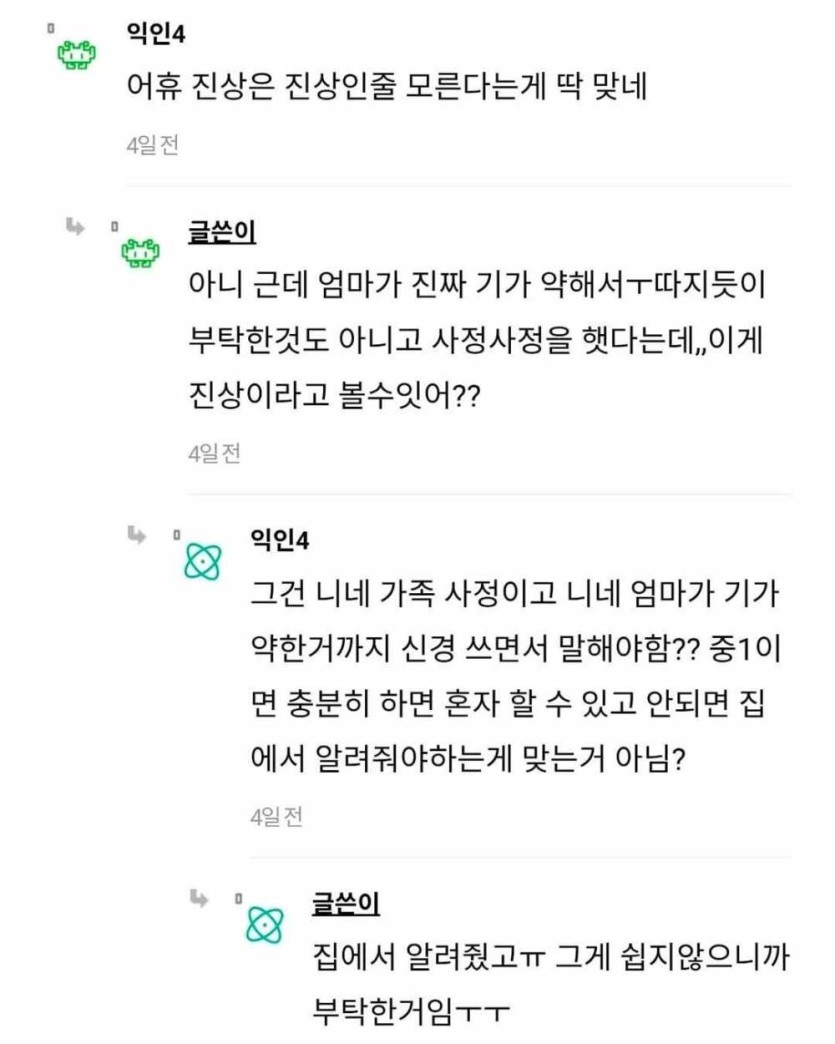Click the '4일 전' timestamp under '어휴 진상은' comment

coord(152,145)
